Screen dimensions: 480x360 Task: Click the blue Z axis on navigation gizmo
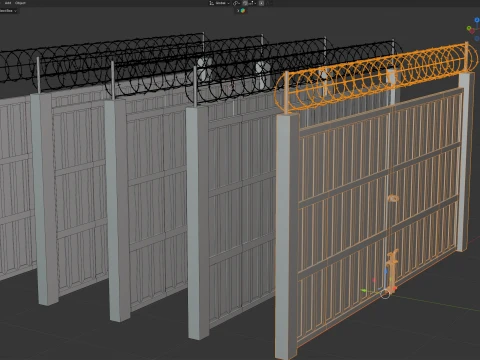pyautogui.click(x=477, y=20)
